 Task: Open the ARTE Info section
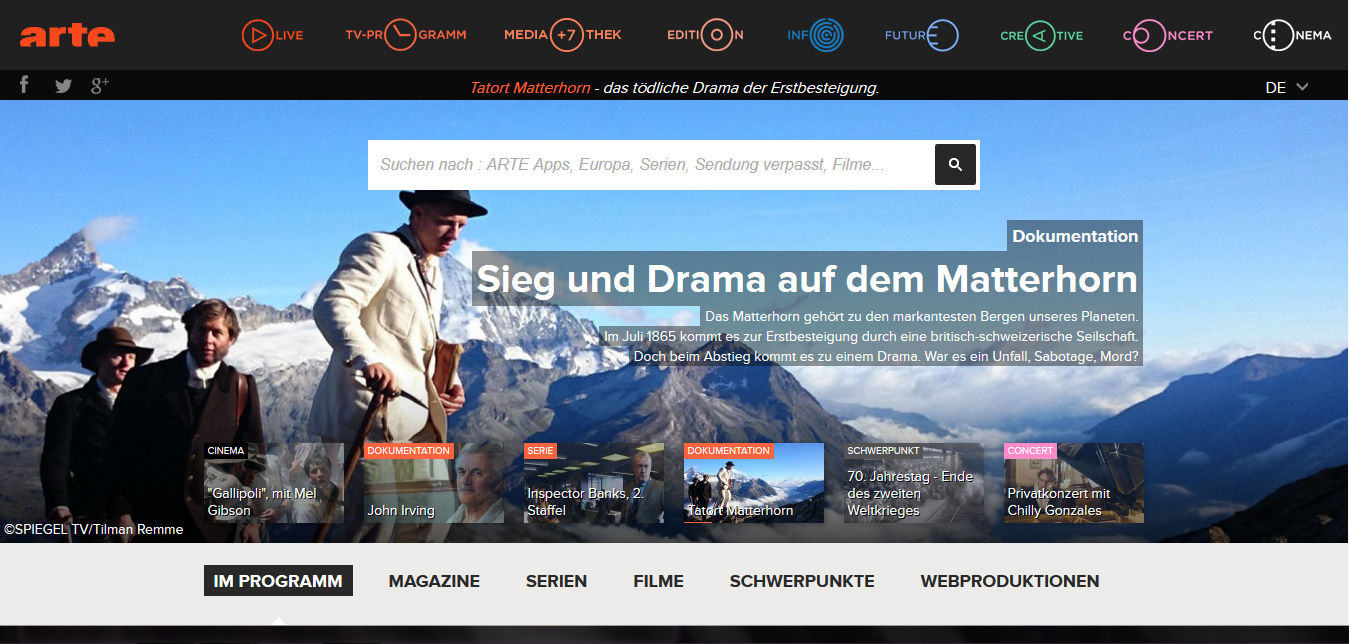pyautogui.click(x=815, y=35)
